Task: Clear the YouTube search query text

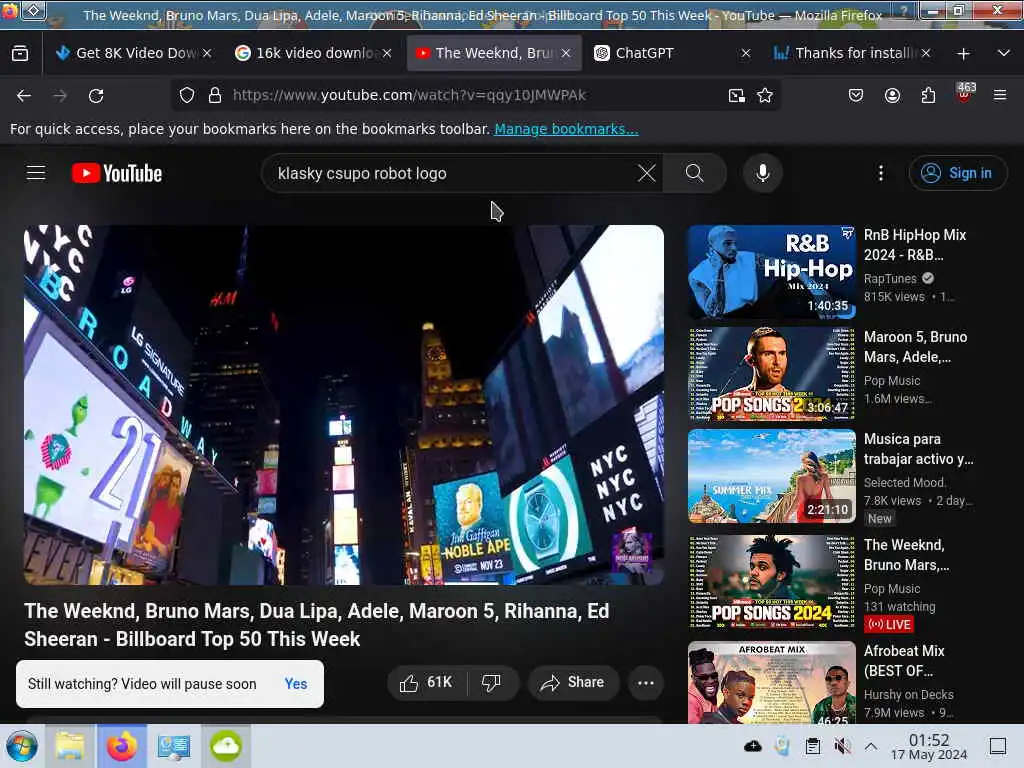Action: pos(647,173)
